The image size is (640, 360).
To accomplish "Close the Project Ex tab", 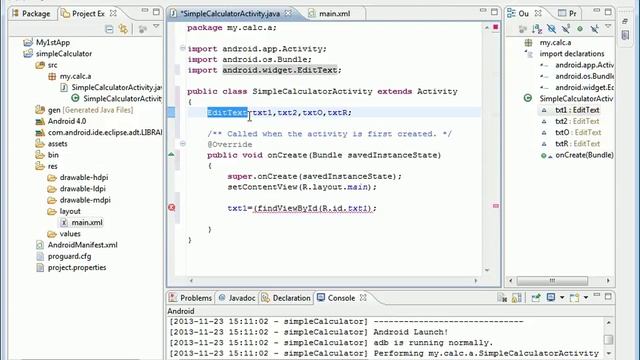I will [x=113, y=13].
